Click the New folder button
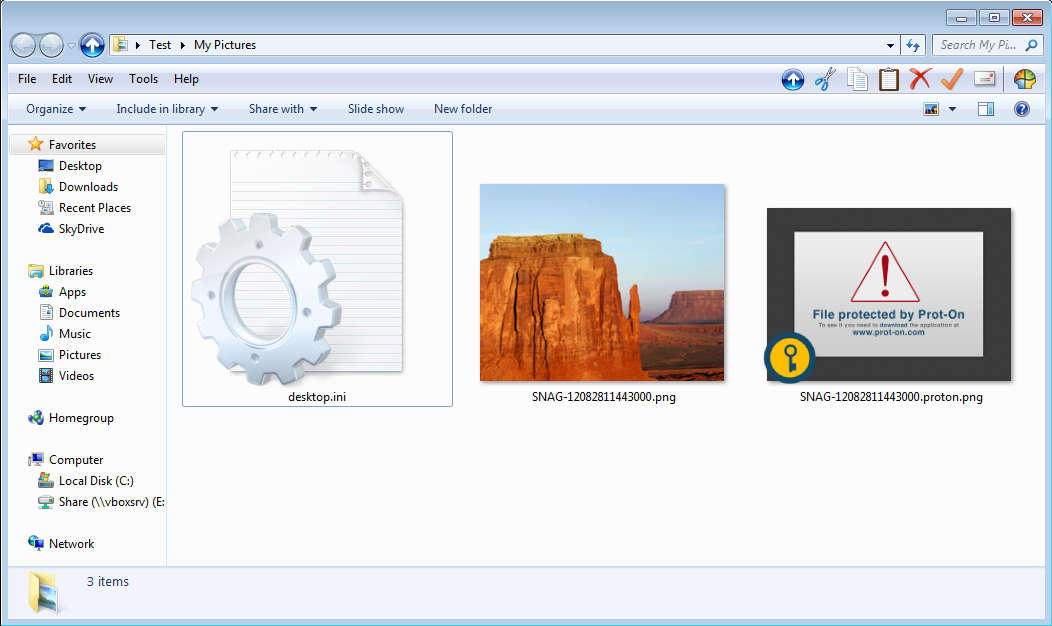The height and width of the screenshot is (626, 1052). 463,109
